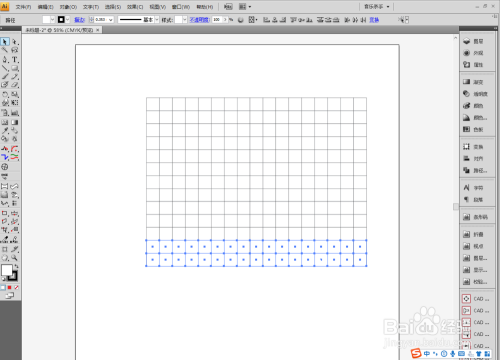Select the Type (T) tool

(x=15, y=60)
